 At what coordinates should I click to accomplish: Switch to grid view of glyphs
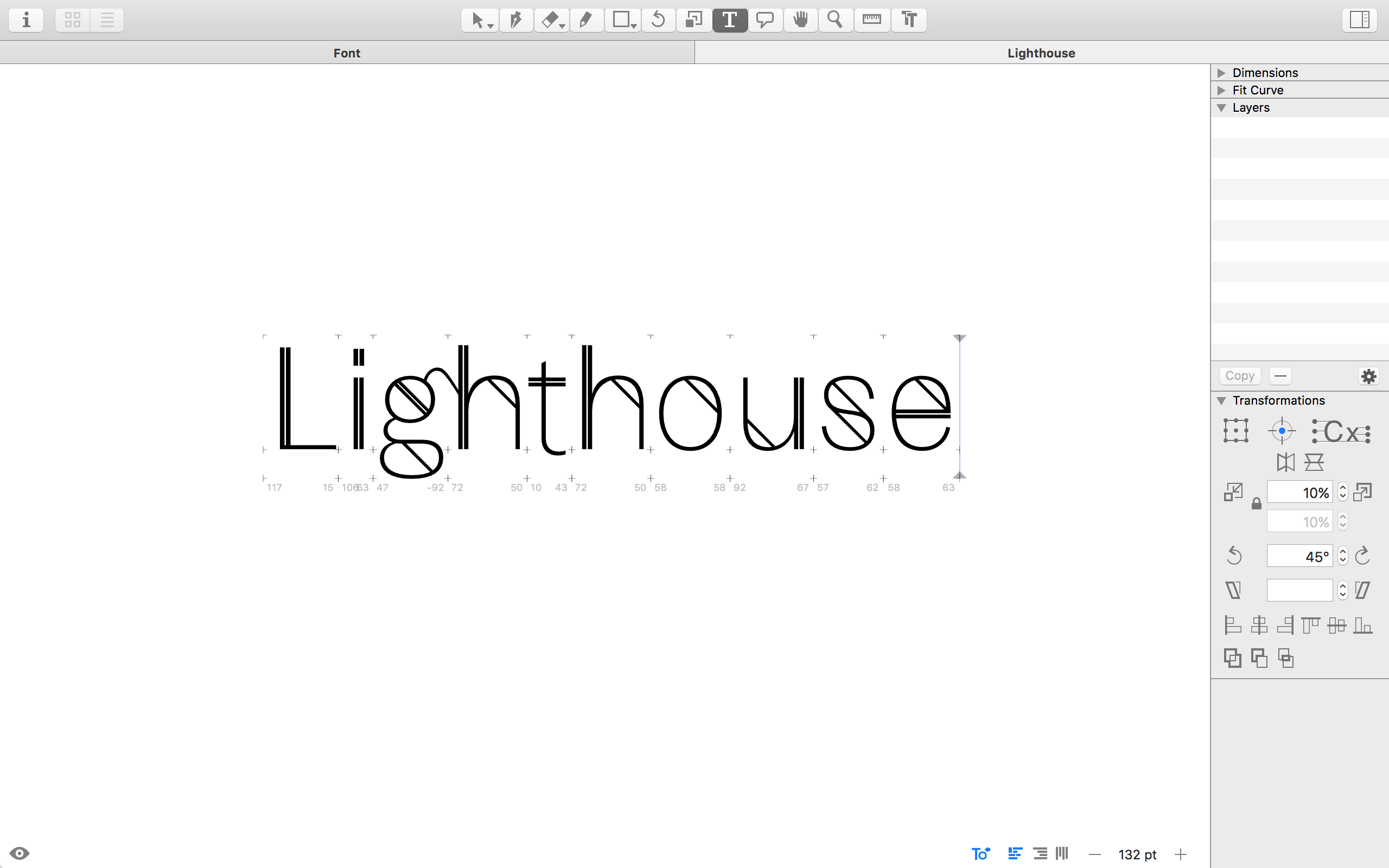point(73,20)
